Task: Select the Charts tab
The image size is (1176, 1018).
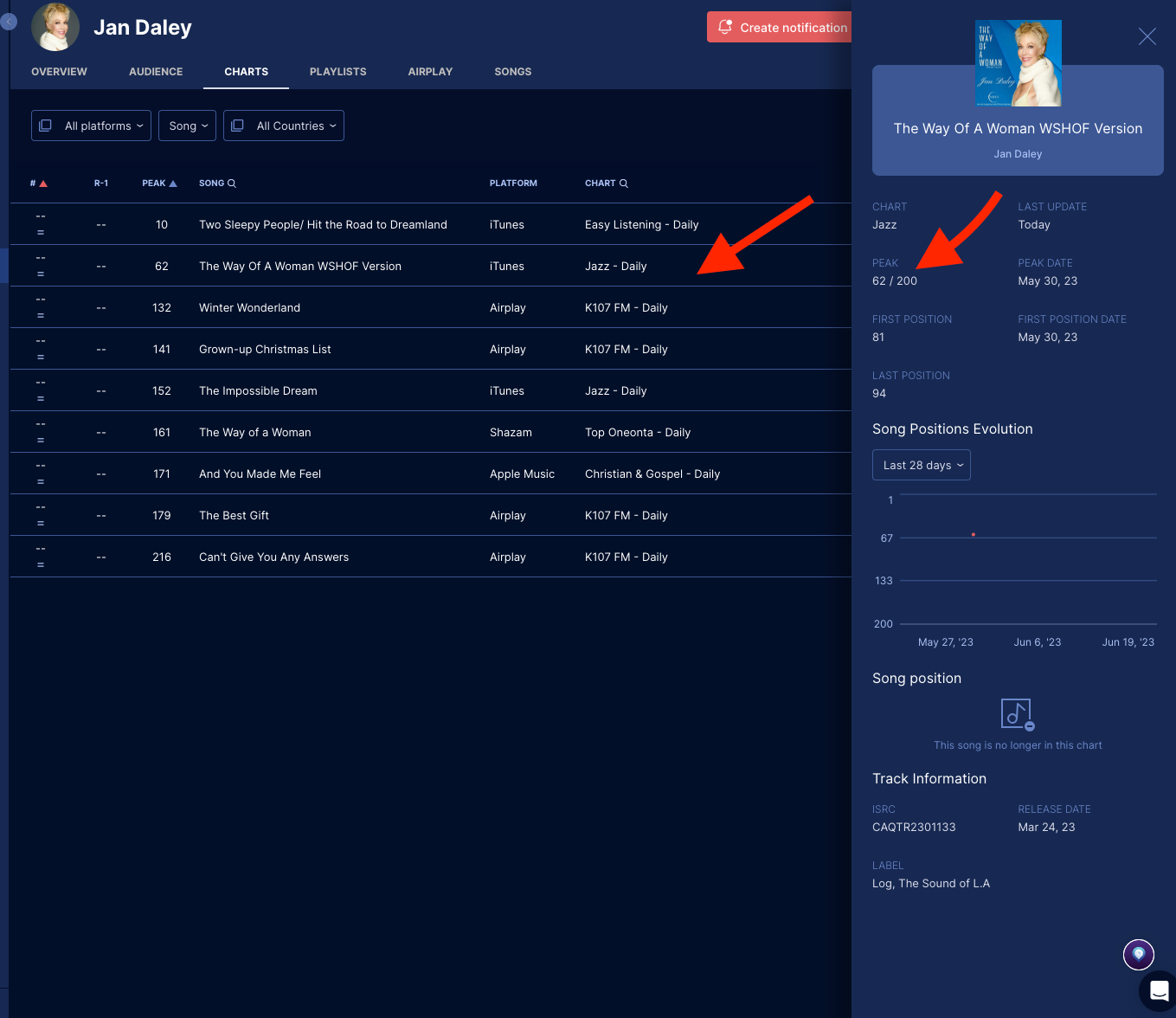Action: [246, 72]
